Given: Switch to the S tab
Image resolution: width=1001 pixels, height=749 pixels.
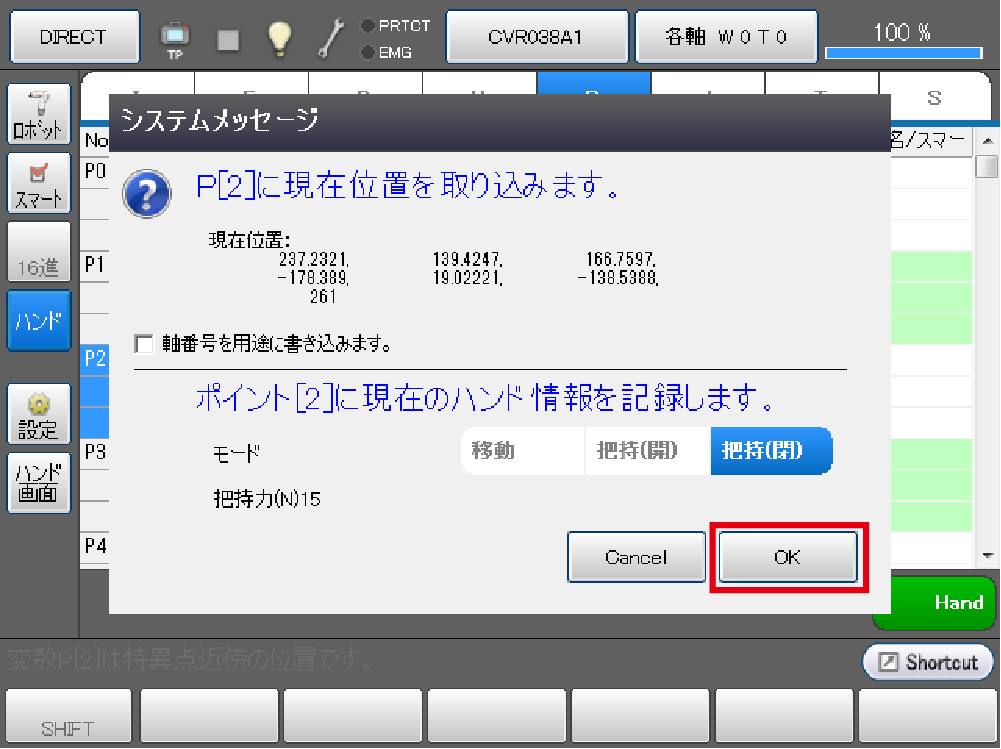Looking at the screenshot, I should [x=934, y=97].
